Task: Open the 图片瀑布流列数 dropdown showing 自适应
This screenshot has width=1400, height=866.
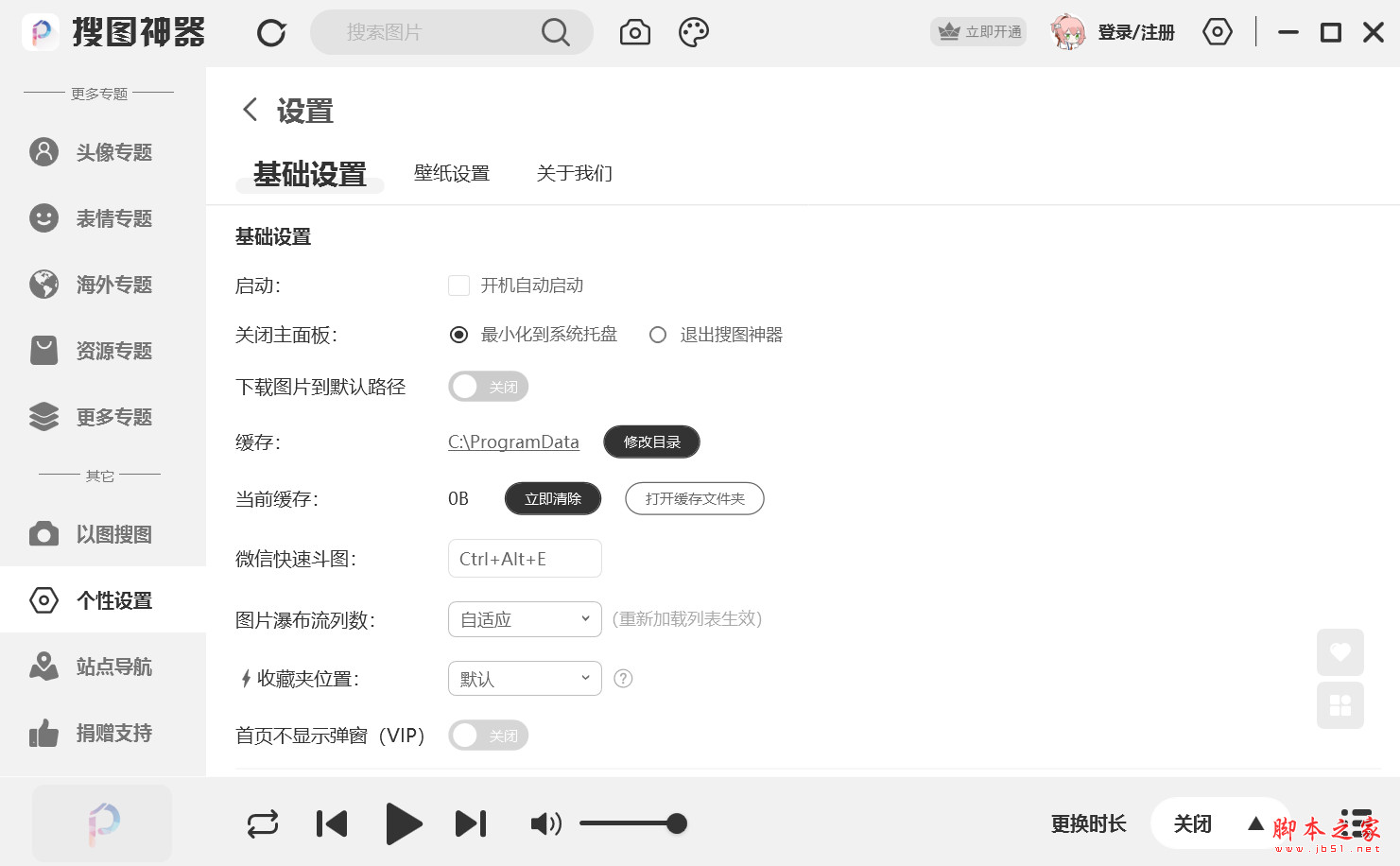Action: click(525, 619)
